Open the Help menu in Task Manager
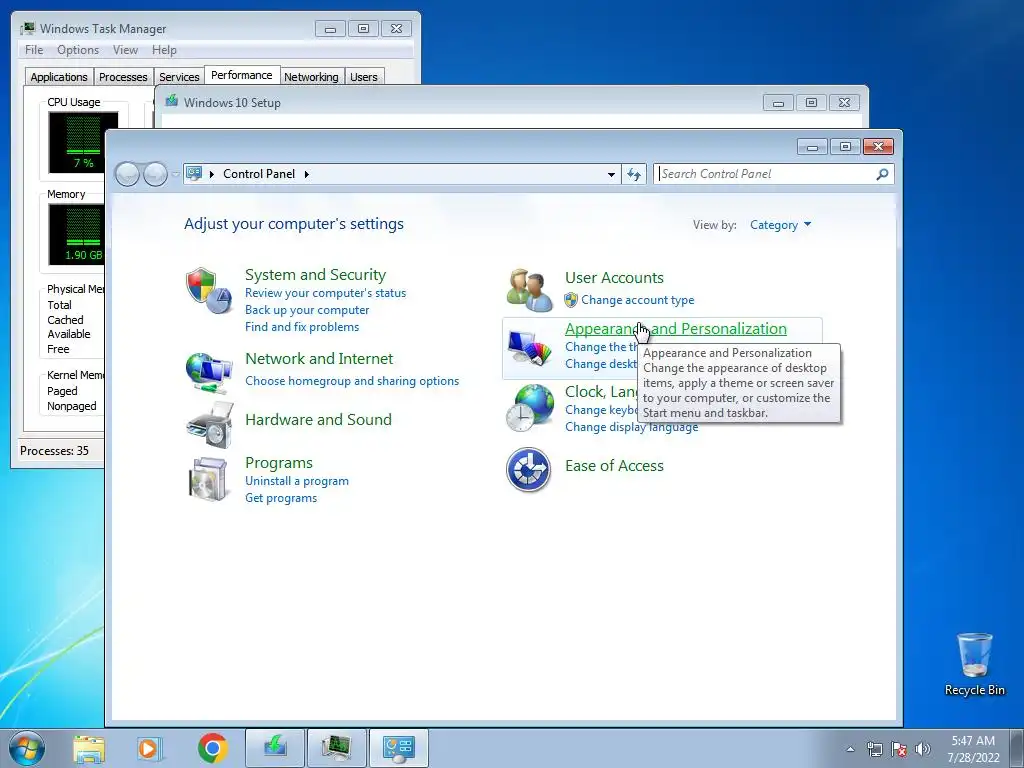The height and width of the screenshot is (768, 1024). pos(164,50)
